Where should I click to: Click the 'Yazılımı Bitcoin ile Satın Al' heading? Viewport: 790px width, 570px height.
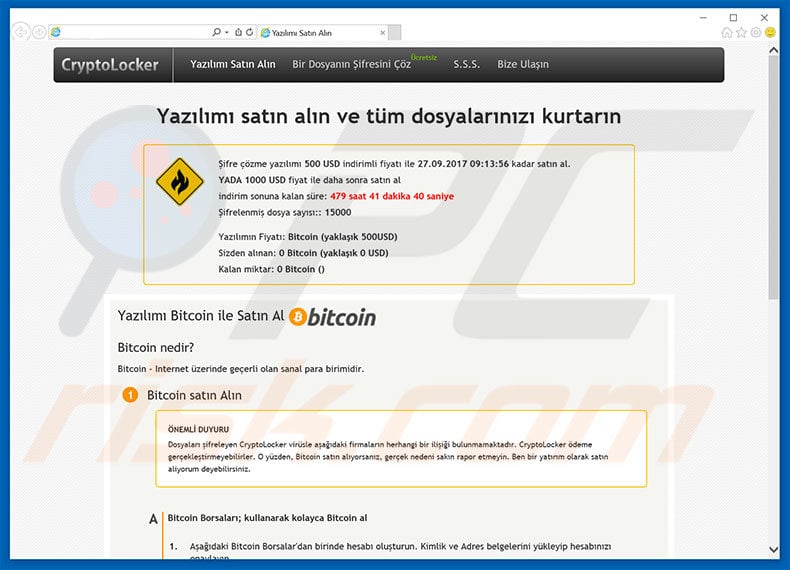(201, 316)
